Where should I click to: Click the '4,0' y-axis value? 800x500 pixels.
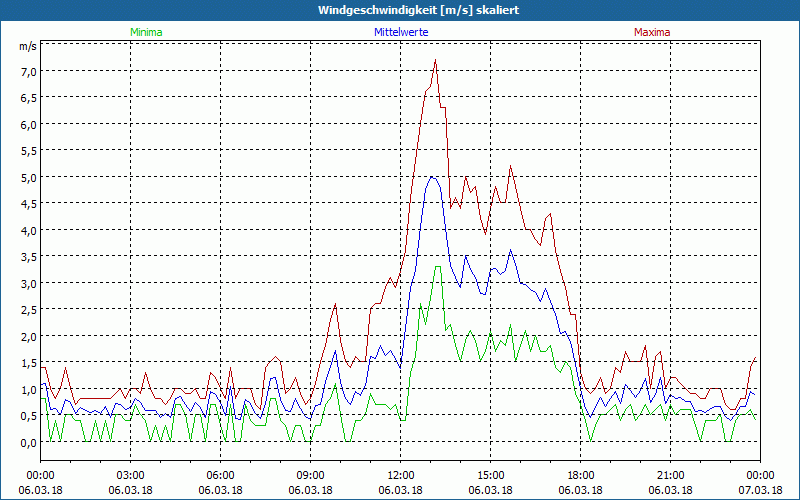point(29,231)
